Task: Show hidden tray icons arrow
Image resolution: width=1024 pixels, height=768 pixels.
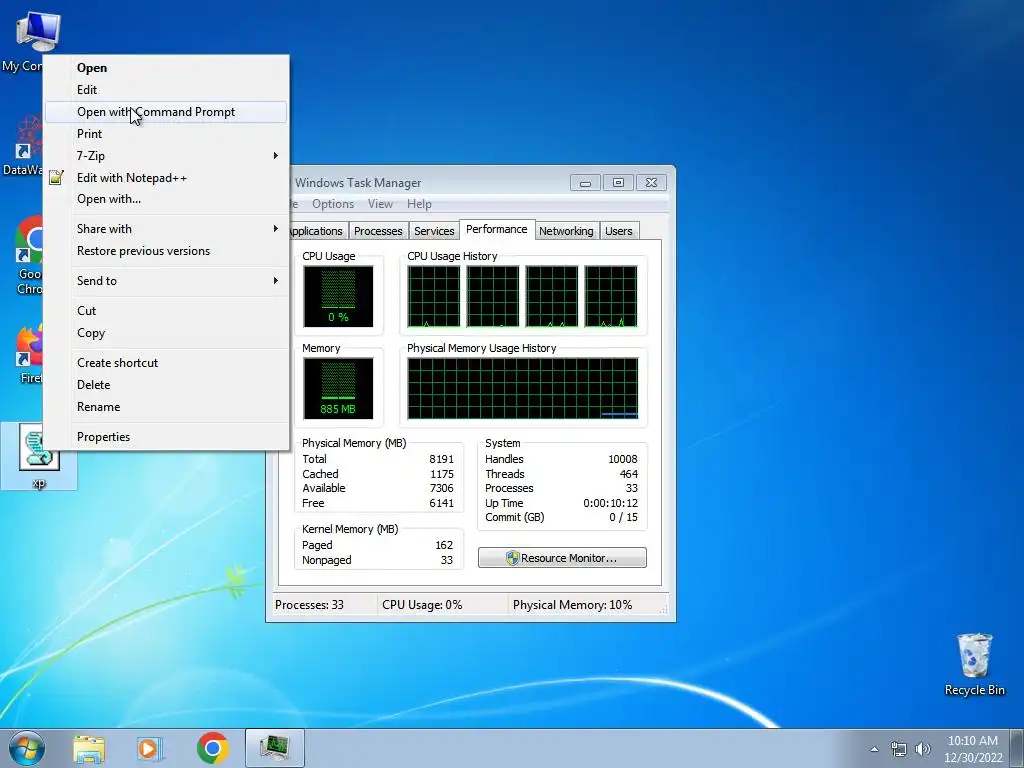Action: tap(874, 749)
